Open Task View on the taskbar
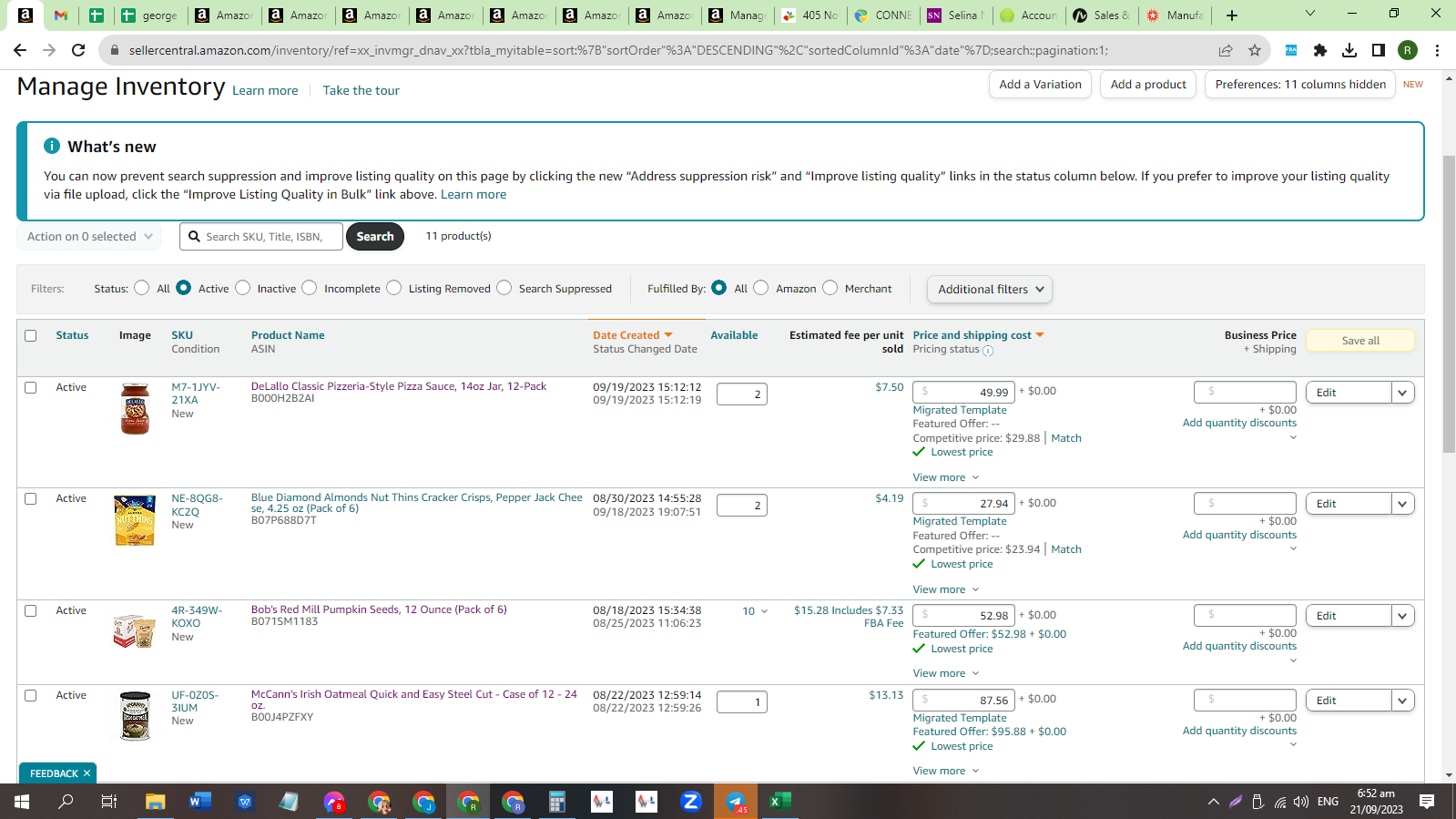Image resolution: width=1456 pixels, height=819 pixels. (109, 802)
